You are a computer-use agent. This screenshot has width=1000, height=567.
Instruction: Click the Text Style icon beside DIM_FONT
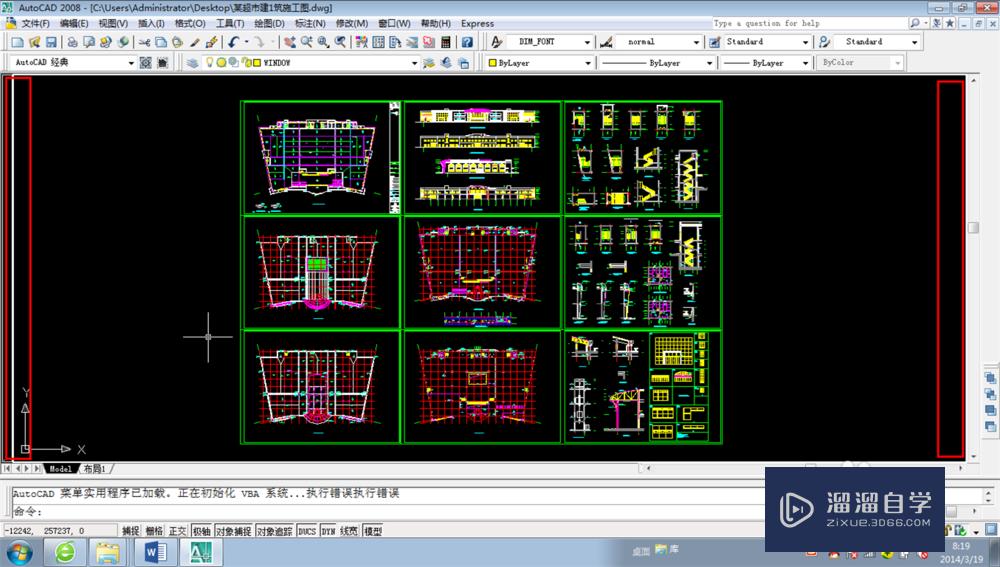click(x=496, y=42)
